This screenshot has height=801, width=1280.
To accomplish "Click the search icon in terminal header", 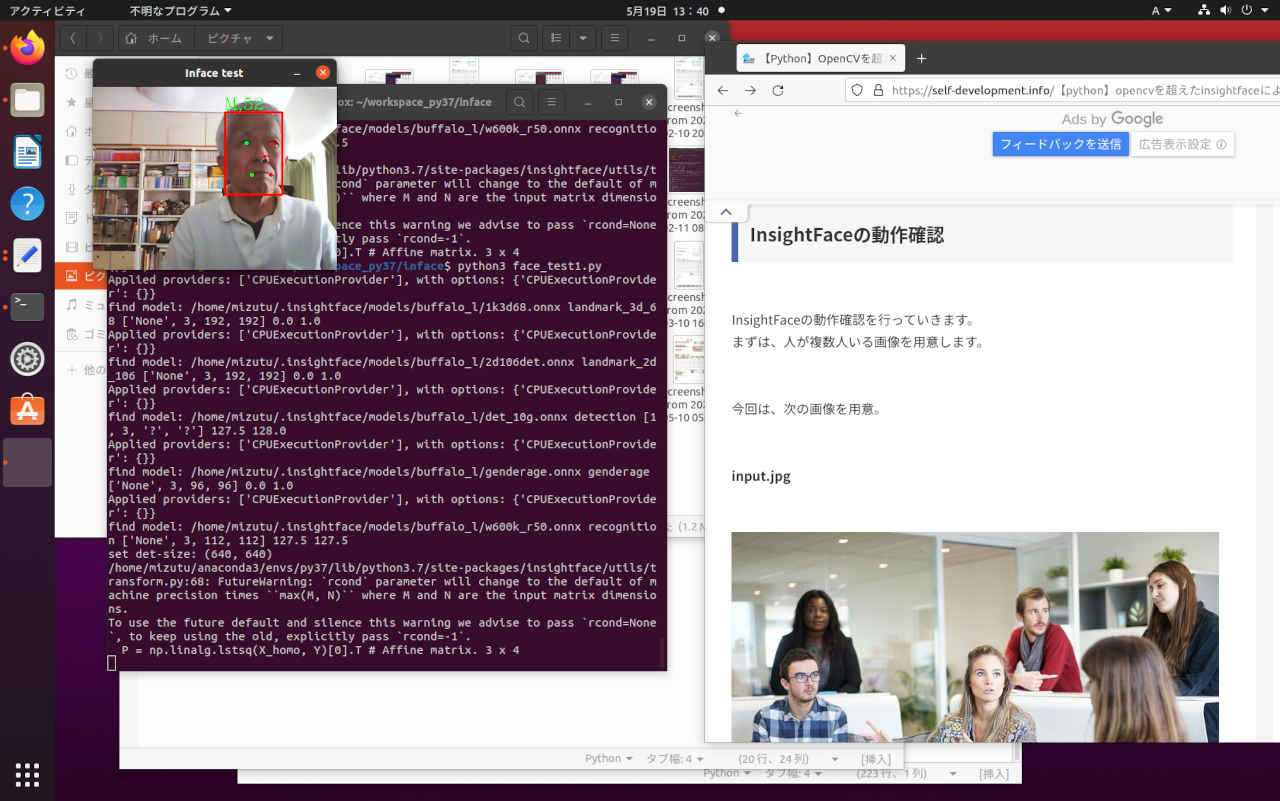I will pyautogui.click(x=519, y=102).
